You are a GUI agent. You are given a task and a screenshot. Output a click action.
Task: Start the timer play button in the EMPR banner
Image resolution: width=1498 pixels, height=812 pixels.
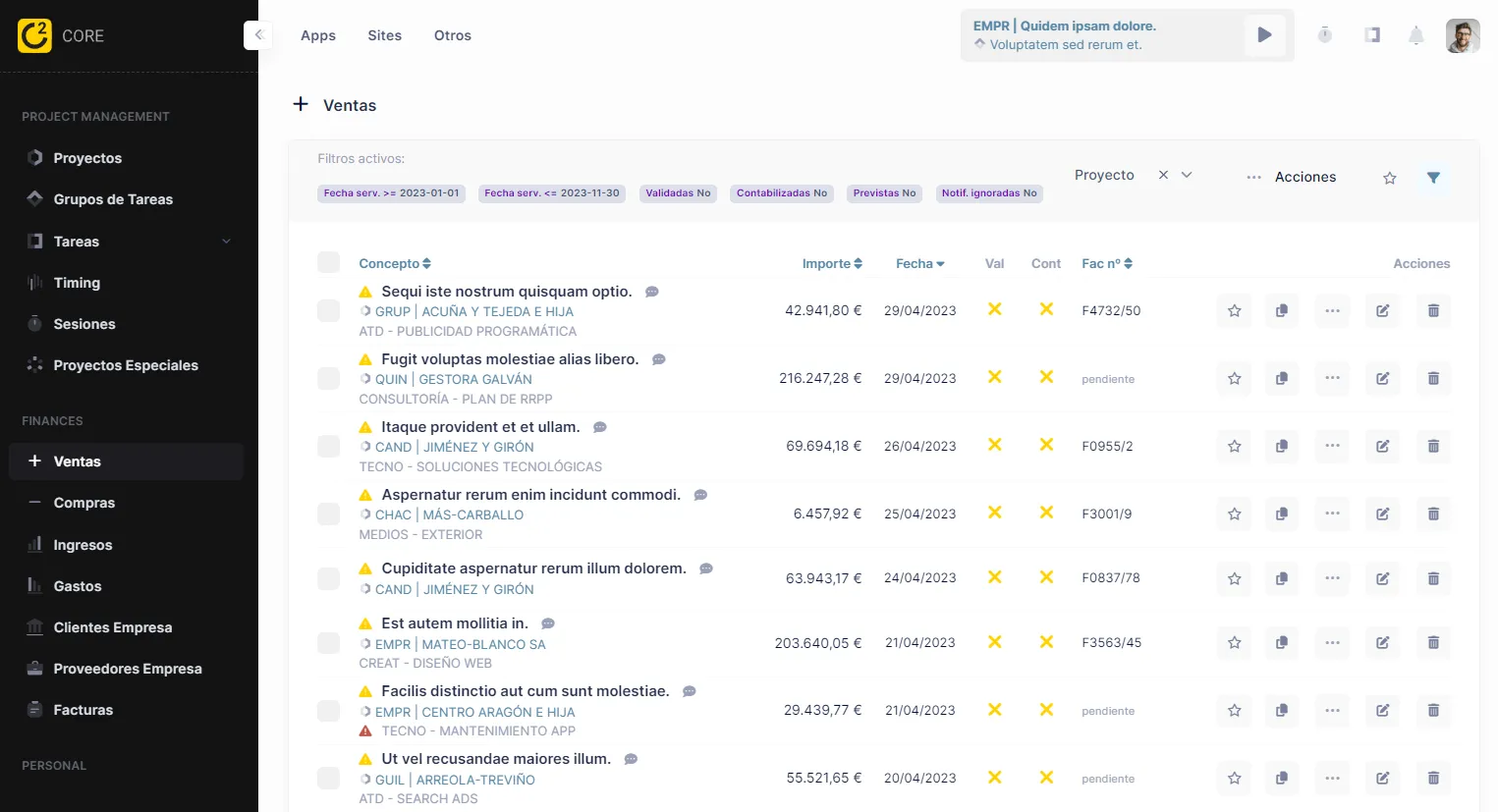1265,34
